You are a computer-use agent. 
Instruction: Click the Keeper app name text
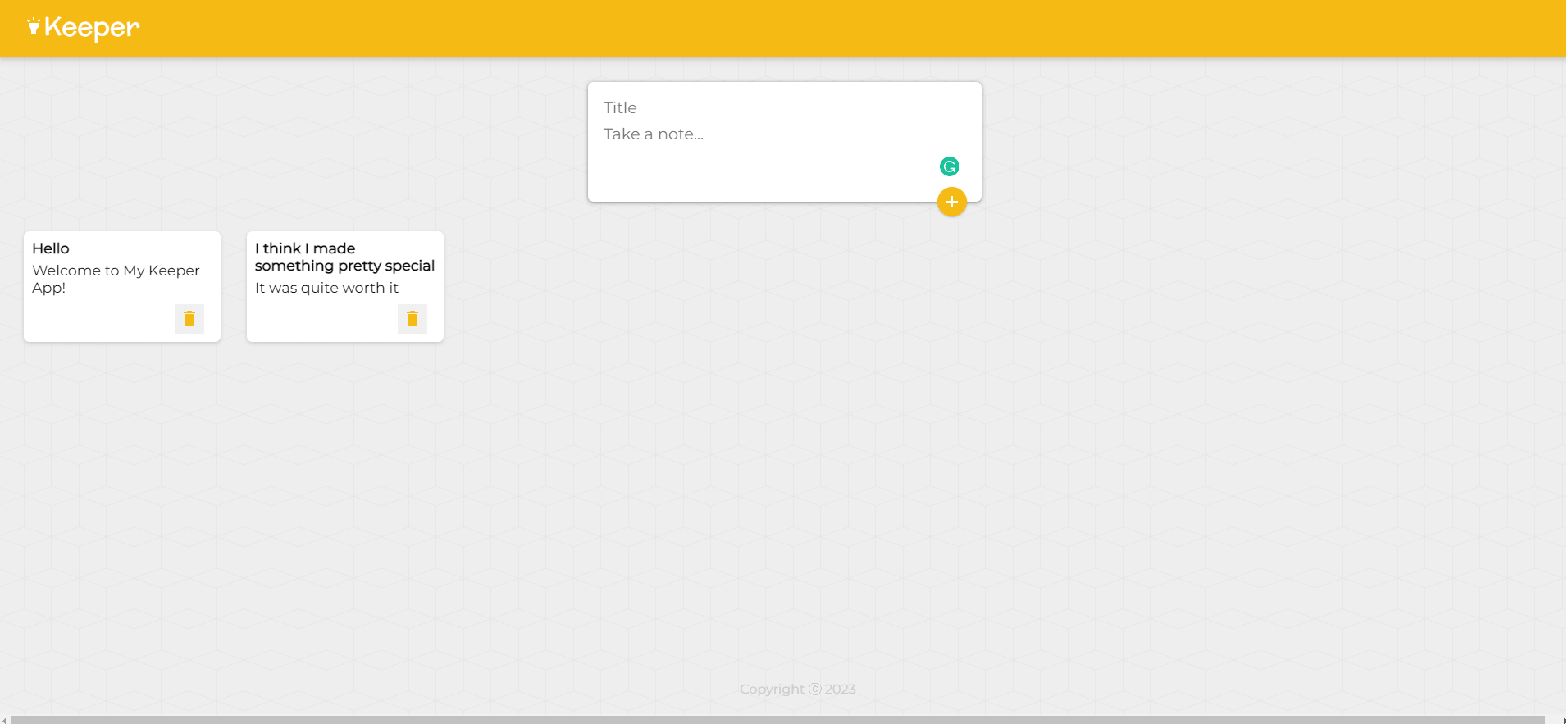click(x=91, y=28)
